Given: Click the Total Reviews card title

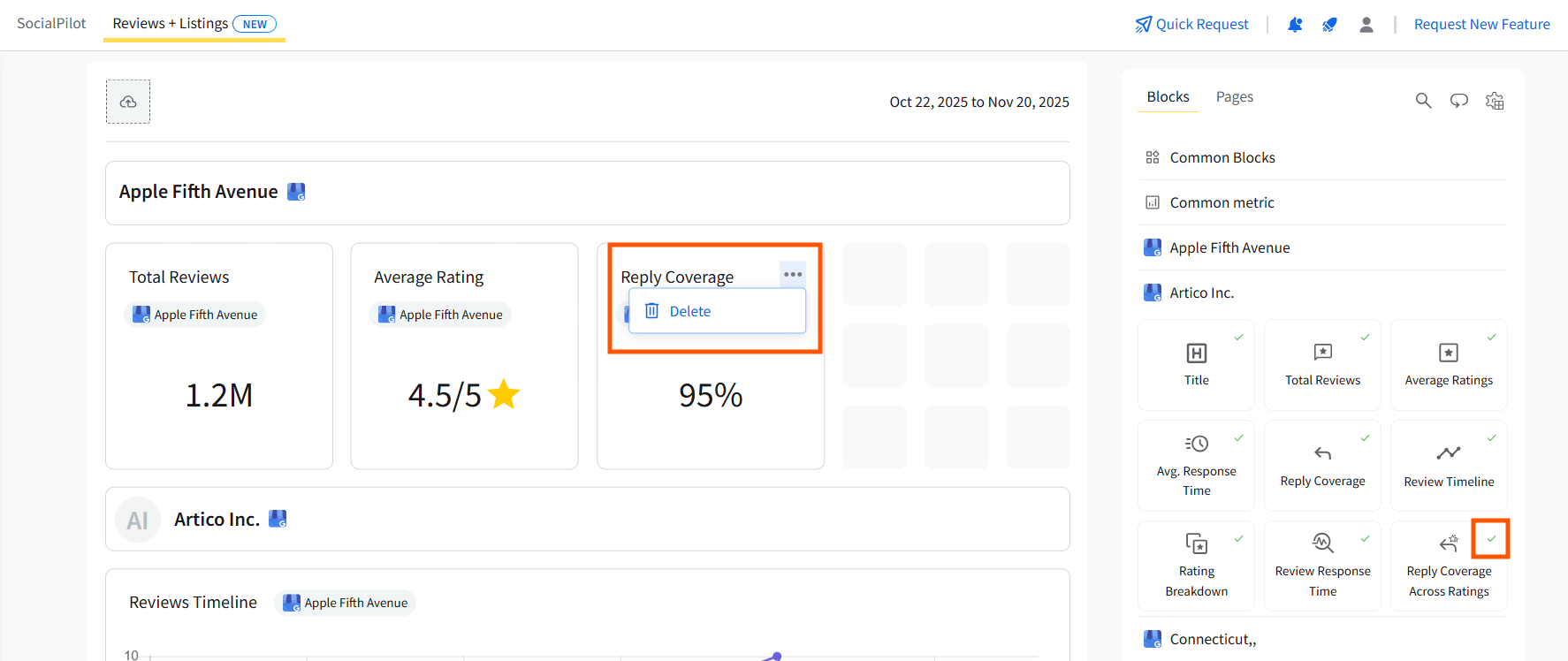Looking at the screenshot, I should [x=179, y=277].
